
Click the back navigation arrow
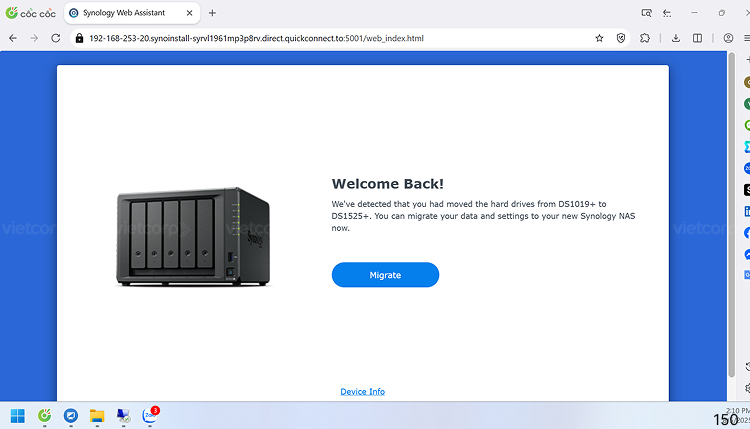13,38
